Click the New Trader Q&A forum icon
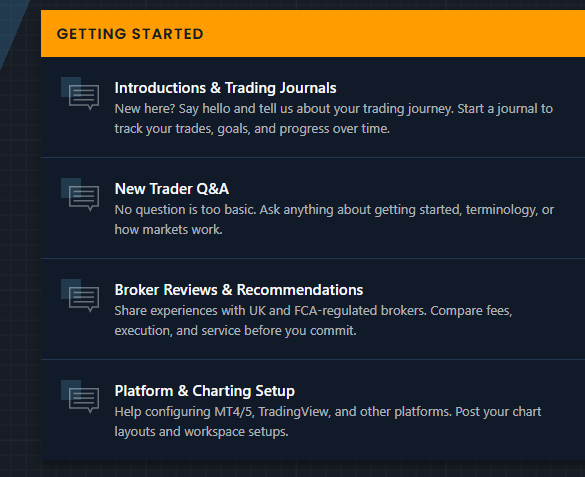585x477 pixels. tap(80, 195)
